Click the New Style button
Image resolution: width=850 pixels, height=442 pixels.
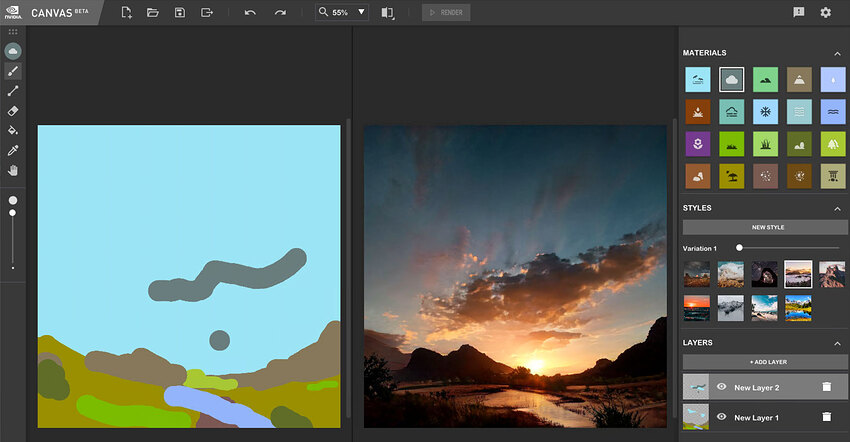[x=765, y=227]
